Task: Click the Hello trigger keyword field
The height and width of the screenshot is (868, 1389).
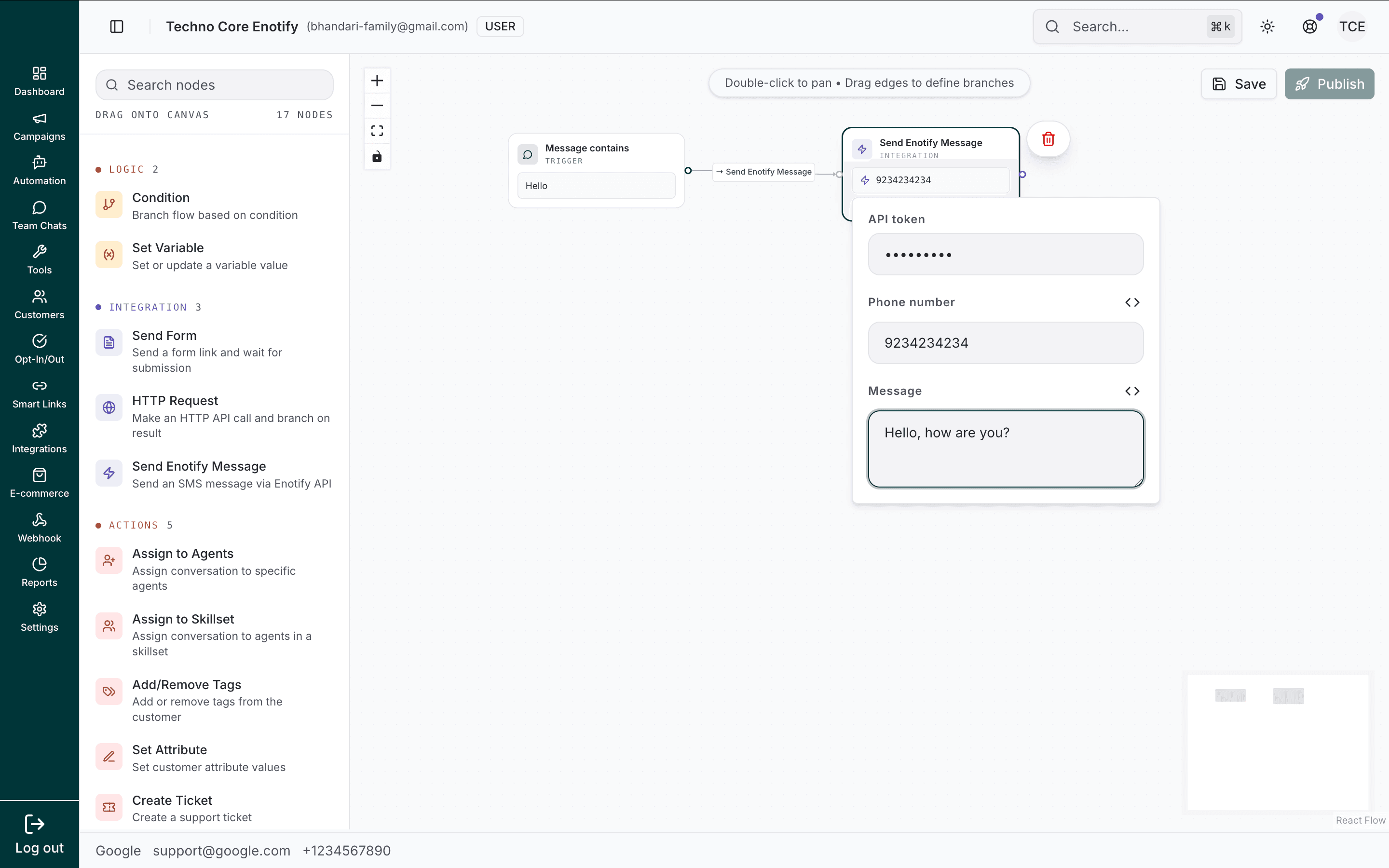Action: point(596,186)
